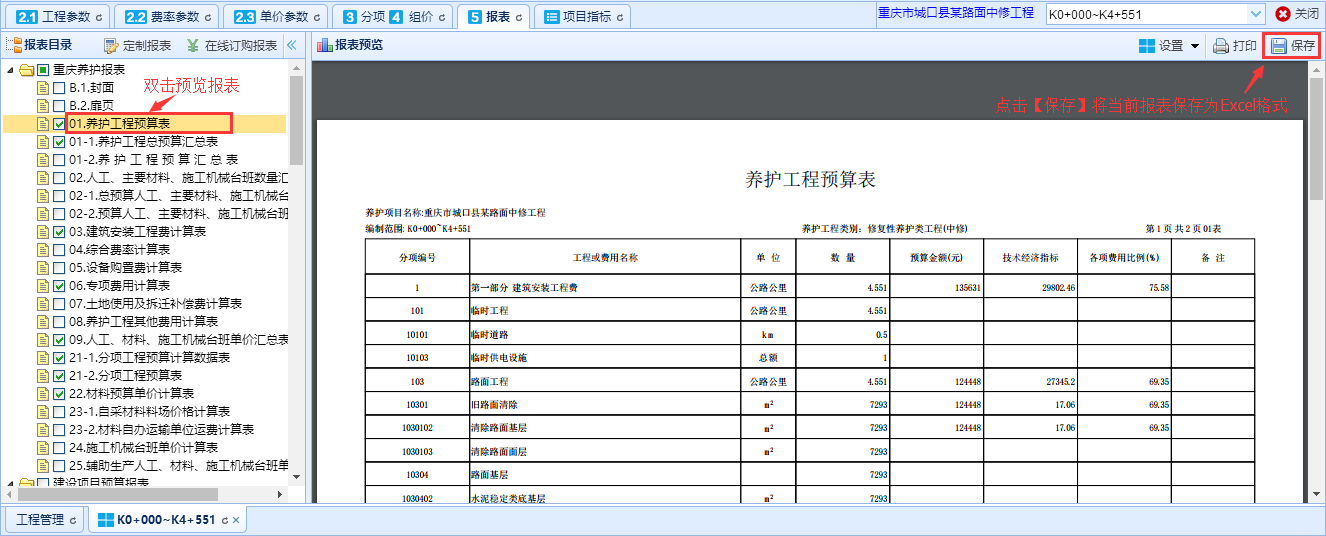
Task: Uncheck the 06.专项费用计算表 checkbox
Action: pos(59,286)
